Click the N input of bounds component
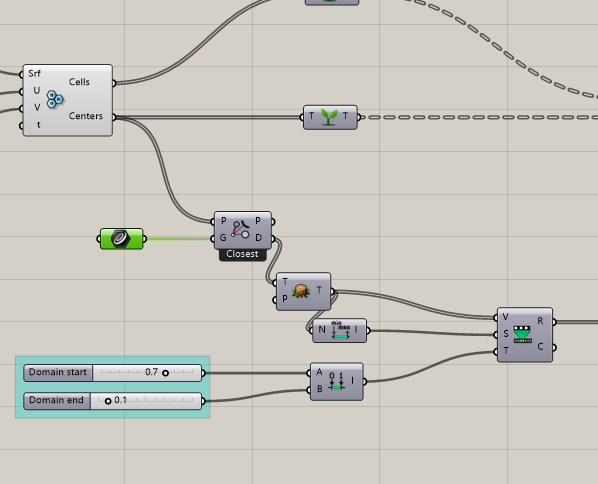The image size is (598, 484). (x=322, y=330)
